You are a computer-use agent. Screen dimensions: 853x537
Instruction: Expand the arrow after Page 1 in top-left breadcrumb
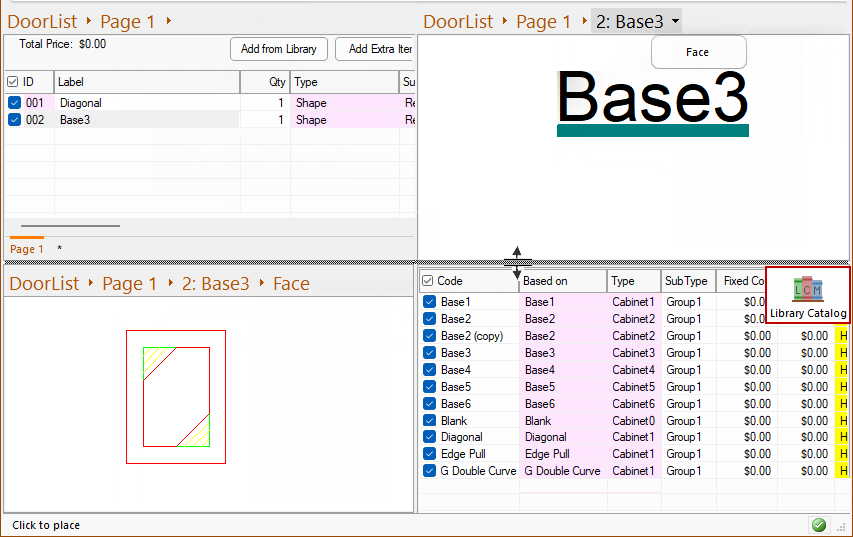pyautogui.click(x=169, y=21)
